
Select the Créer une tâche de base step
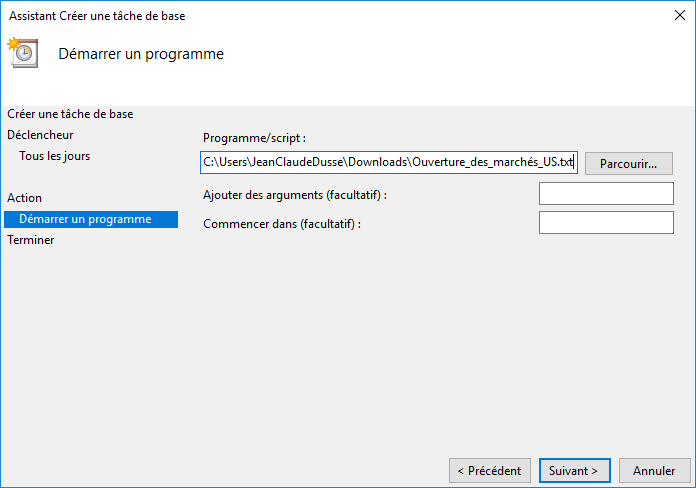[70, 114]
